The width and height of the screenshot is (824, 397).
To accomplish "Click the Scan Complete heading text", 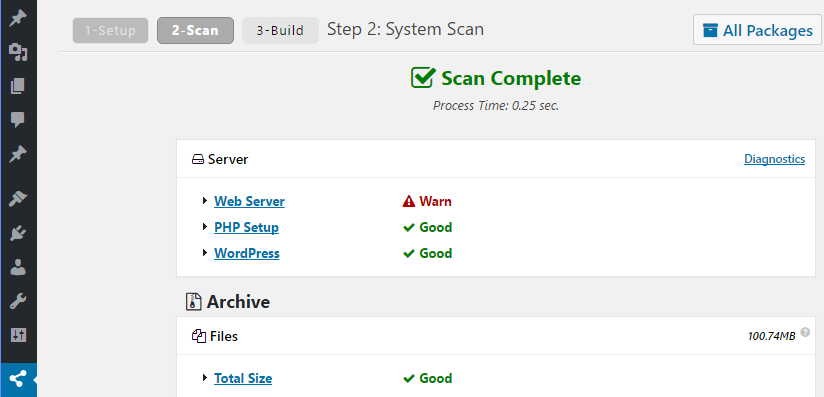I will [x=511, y=78].
